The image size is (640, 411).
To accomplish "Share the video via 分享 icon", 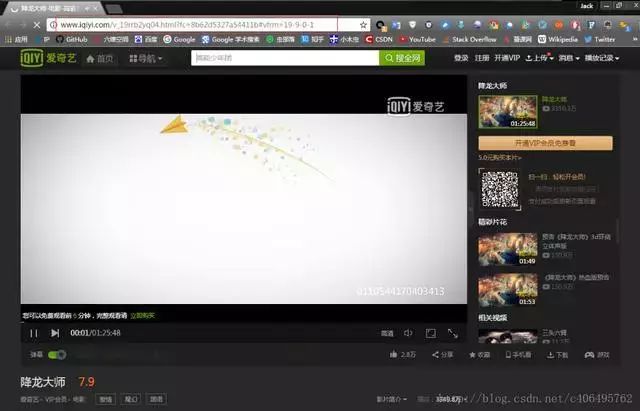I will click(443, 355).
